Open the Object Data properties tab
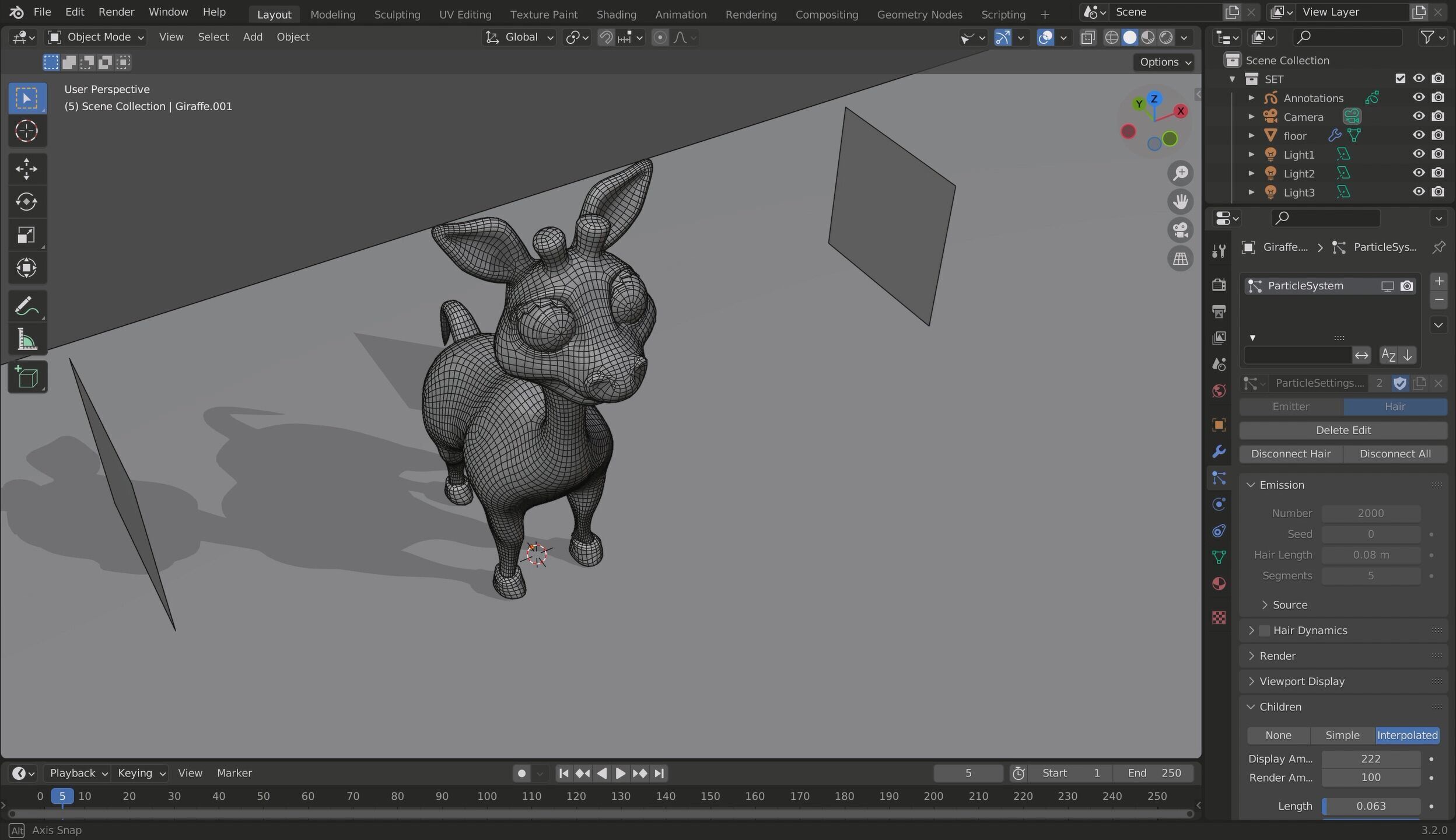Viewport: 1456px width, 840px height. coord(1219,557)
